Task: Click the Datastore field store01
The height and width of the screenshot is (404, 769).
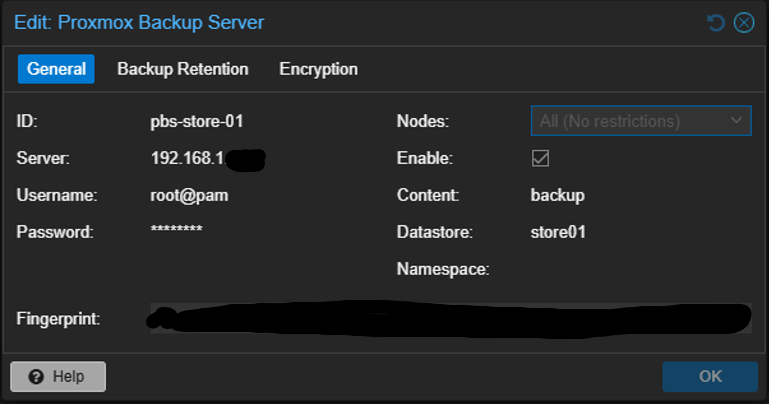Action: pyautogui.click(x=558, y=232)
